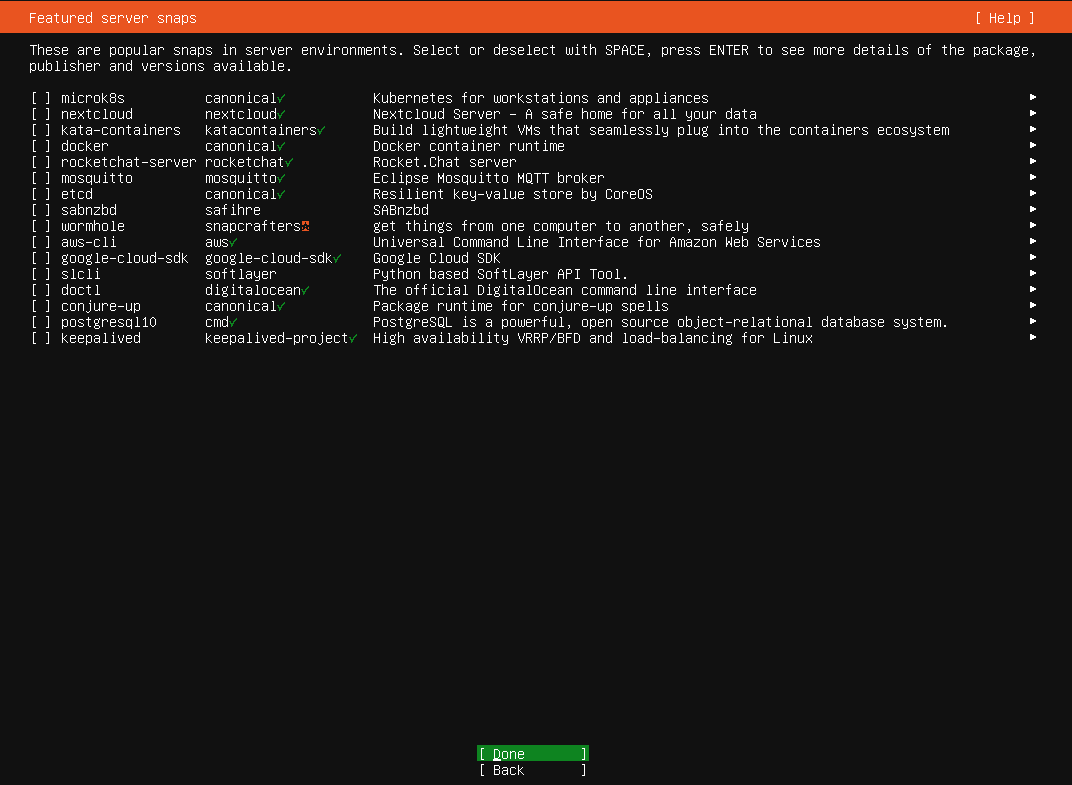Viewport: 1072px width, 785px height.
Task: Select the sabnzbd checkbox
Action: (40, 210)
